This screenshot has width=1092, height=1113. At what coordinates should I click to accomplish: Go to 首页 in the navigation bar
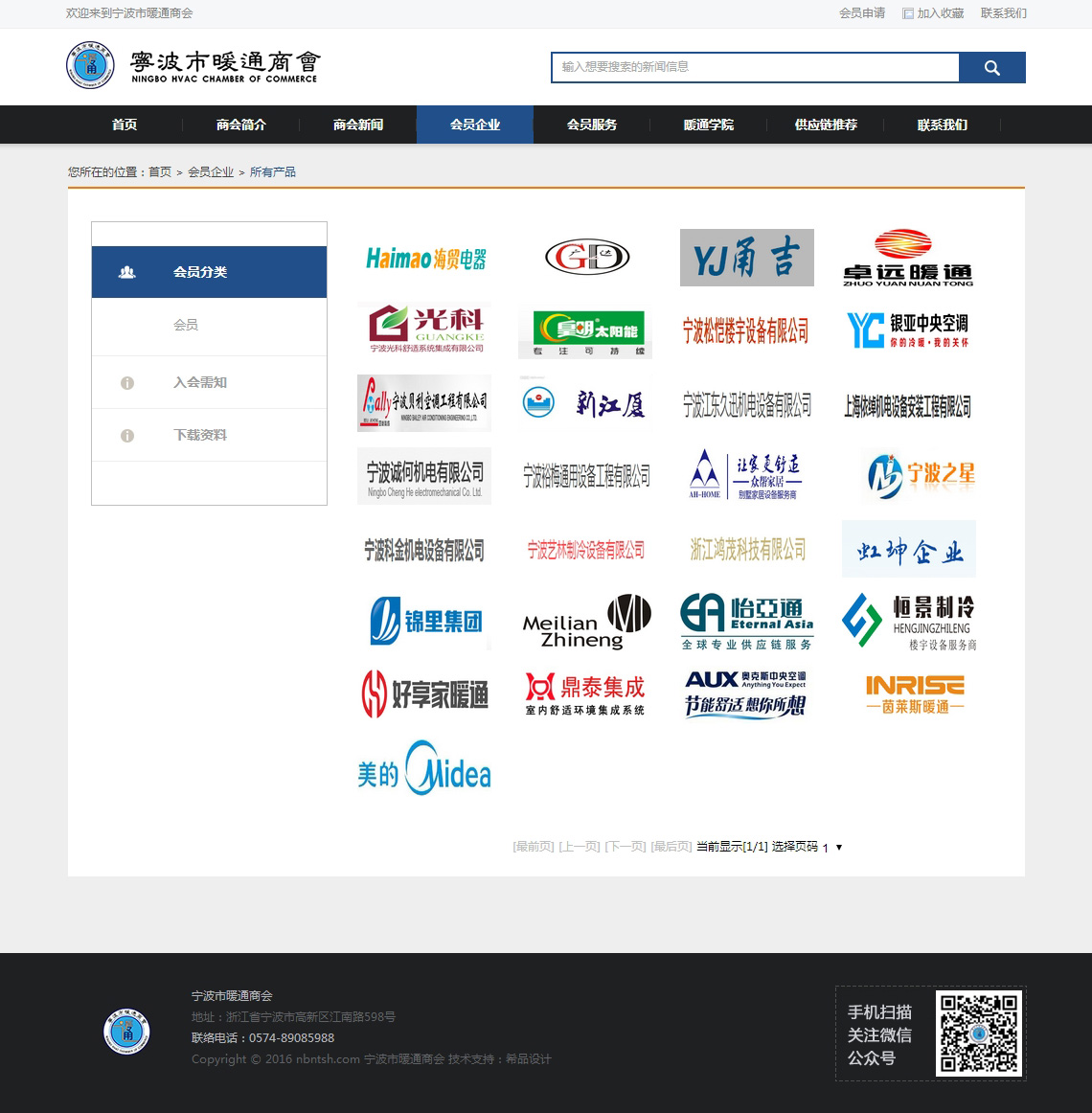(125, 125)
